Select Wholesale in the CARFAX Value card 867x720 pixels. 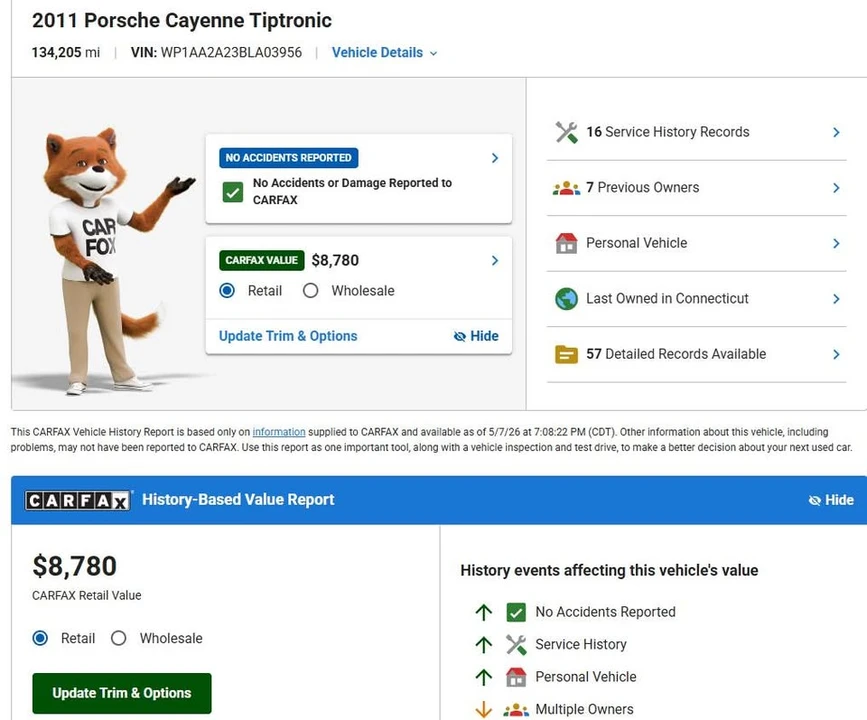[x=311, y=291]
